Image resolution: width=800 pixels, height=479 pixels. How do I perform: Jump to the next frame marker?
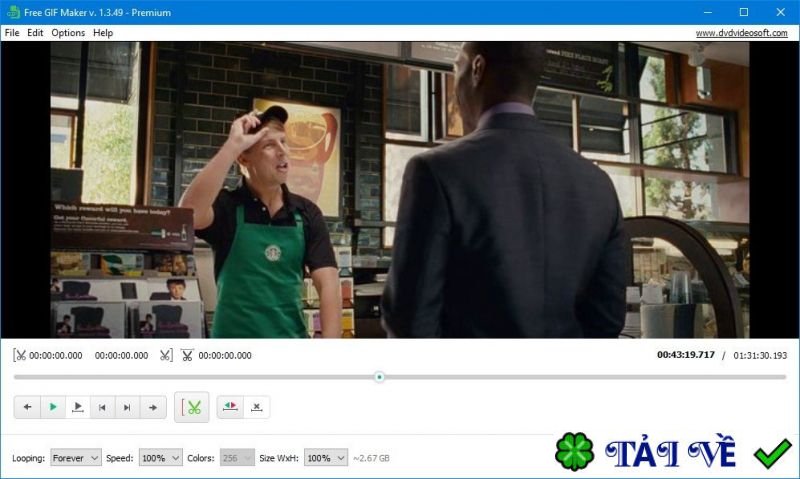coord(127,407)
